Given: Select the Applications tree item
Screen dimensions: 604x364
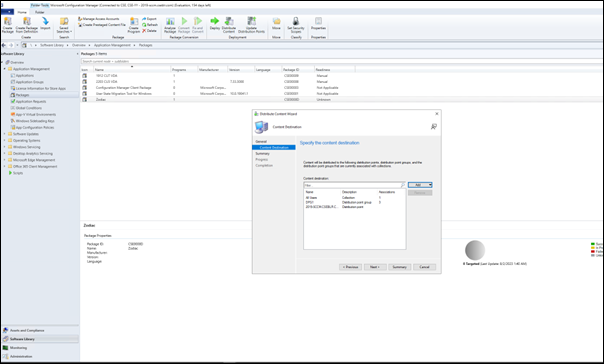Looking at the screenshot, I should [x=25, y=75].
